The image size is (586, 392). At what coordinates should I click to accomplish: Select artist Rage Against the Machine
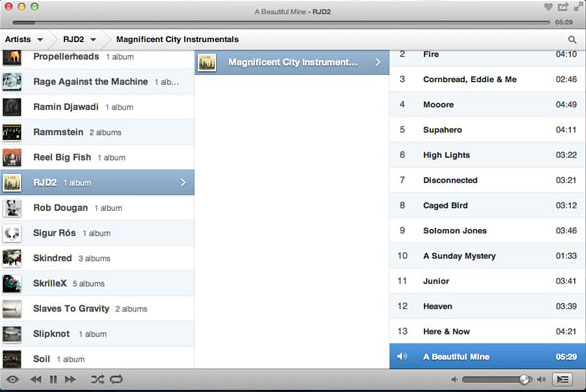point(97,82)
